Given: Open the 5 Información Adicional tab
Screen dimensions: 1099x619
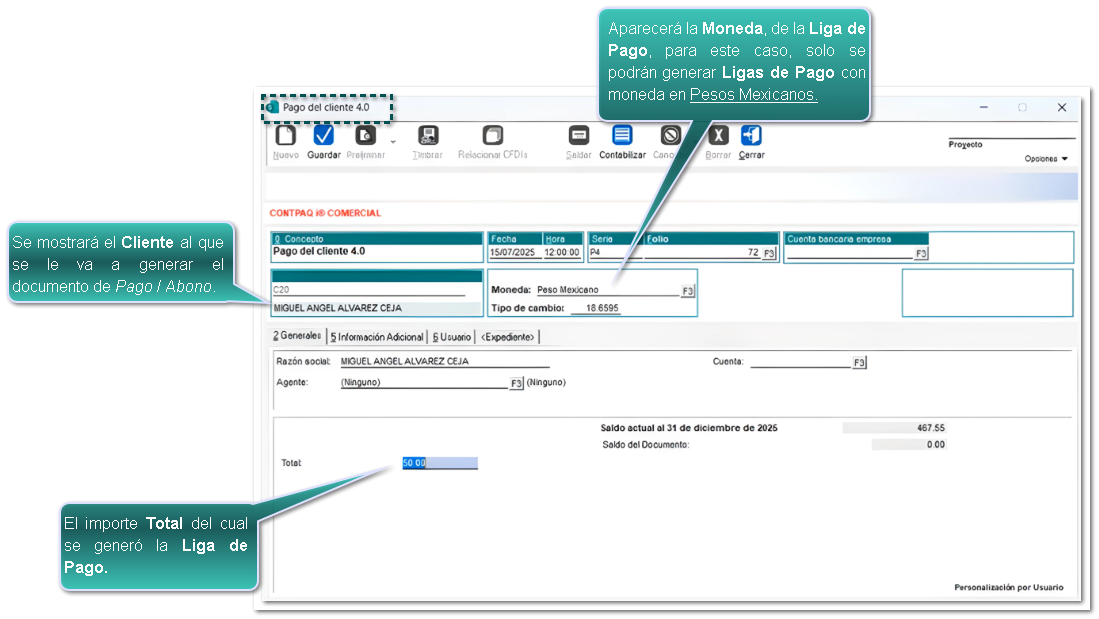Looking at the screenshot, I should (x=377, y=337).
